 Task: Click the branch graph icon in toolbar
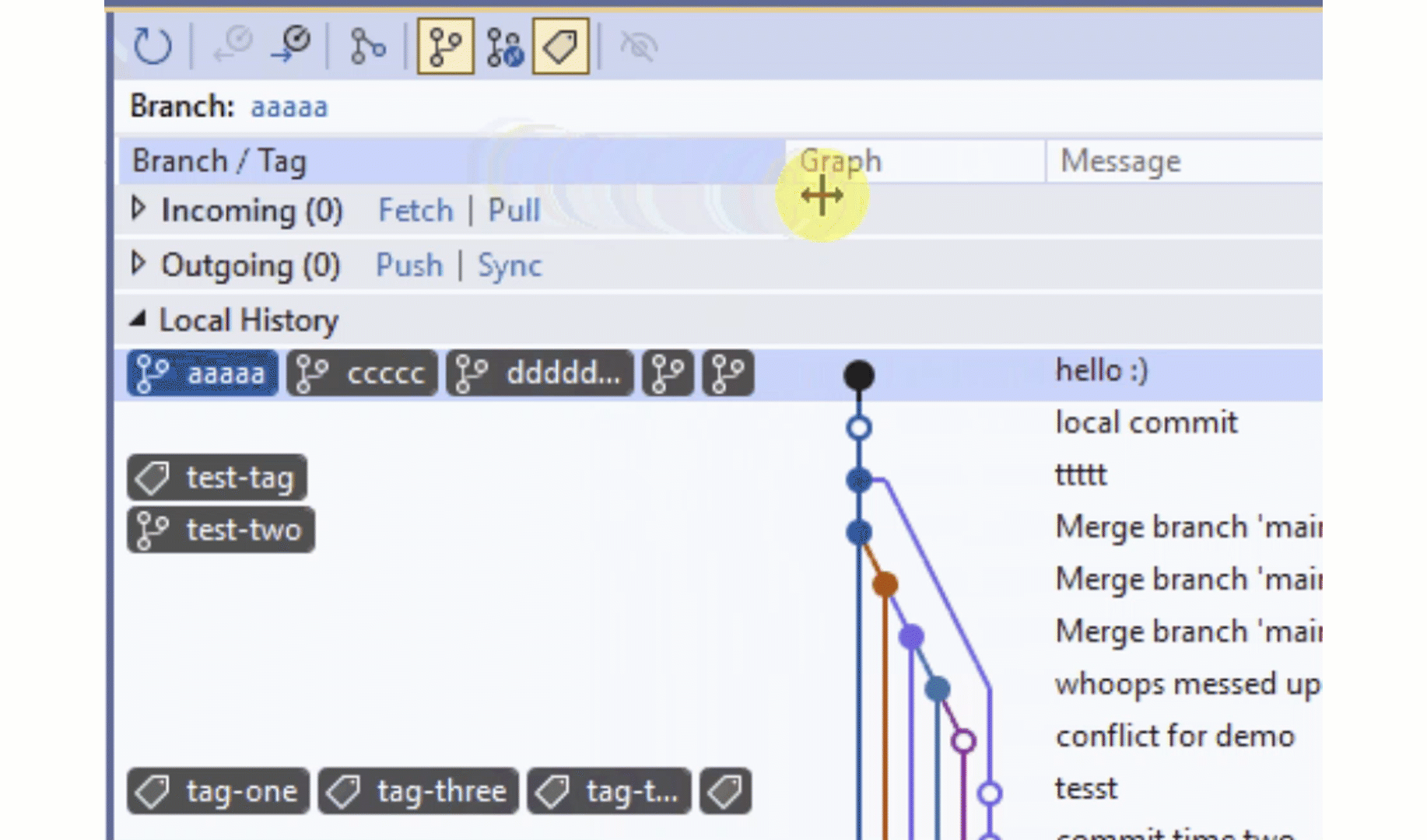click(x=366, y=46)
